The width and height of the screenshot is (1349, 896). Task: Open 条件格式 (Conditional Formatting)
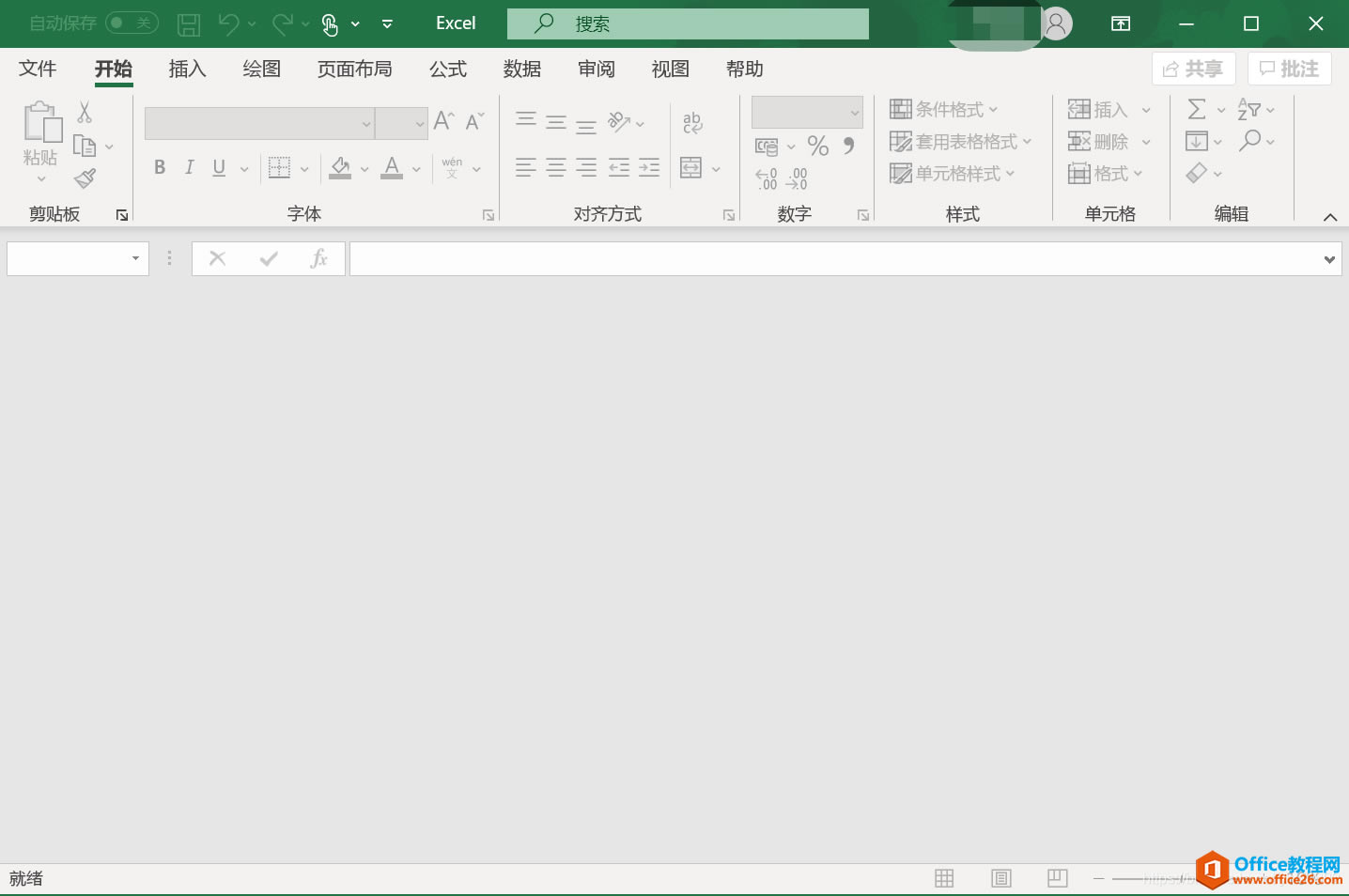[942, 109]
